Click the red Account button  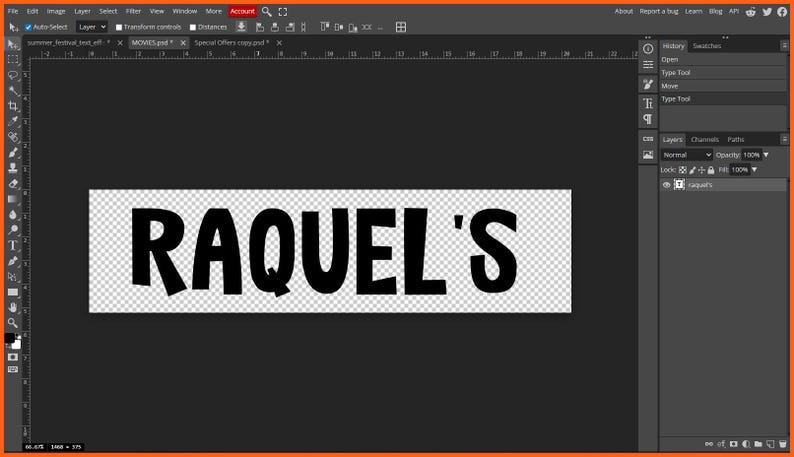242,11
